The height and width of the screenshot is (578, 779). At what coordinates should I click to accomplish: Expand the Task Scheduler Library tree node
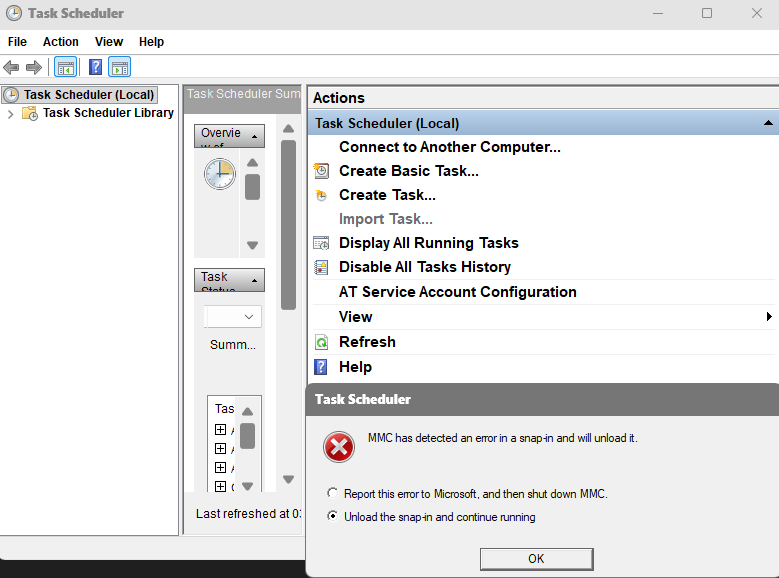(10, 114)
